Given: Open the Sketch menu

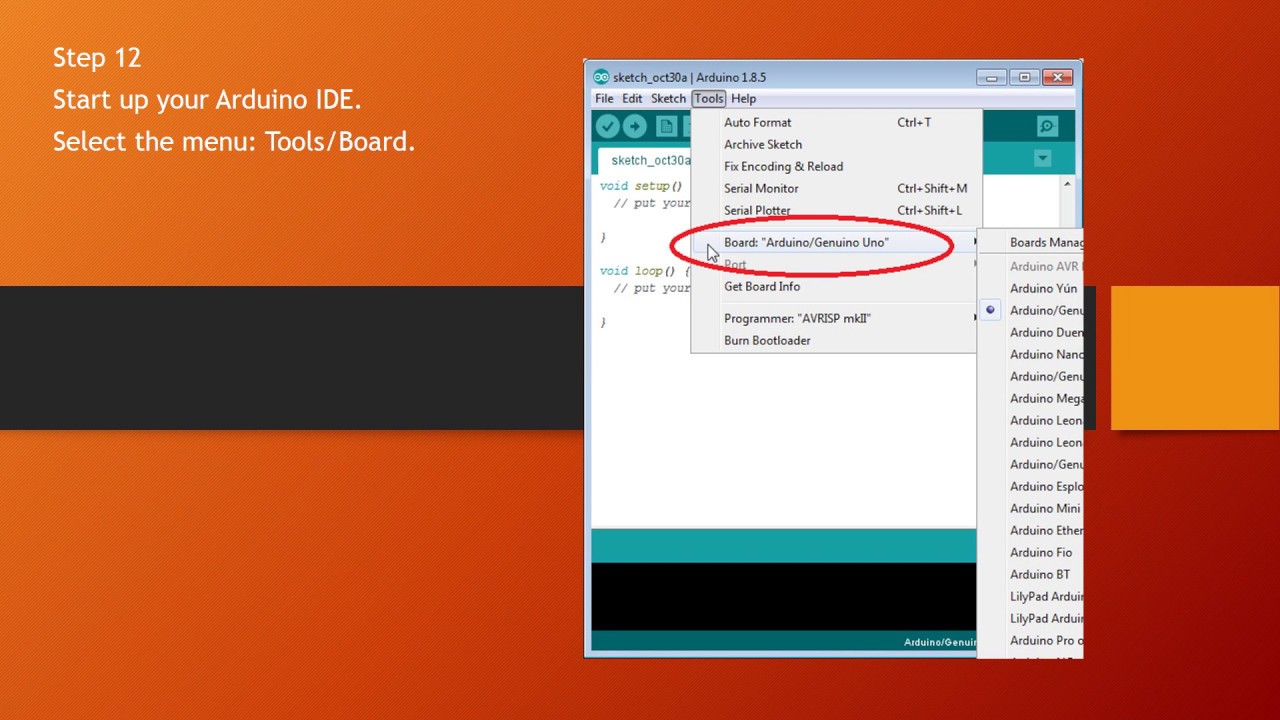Looking at the screenshot, I should [668, 98].
